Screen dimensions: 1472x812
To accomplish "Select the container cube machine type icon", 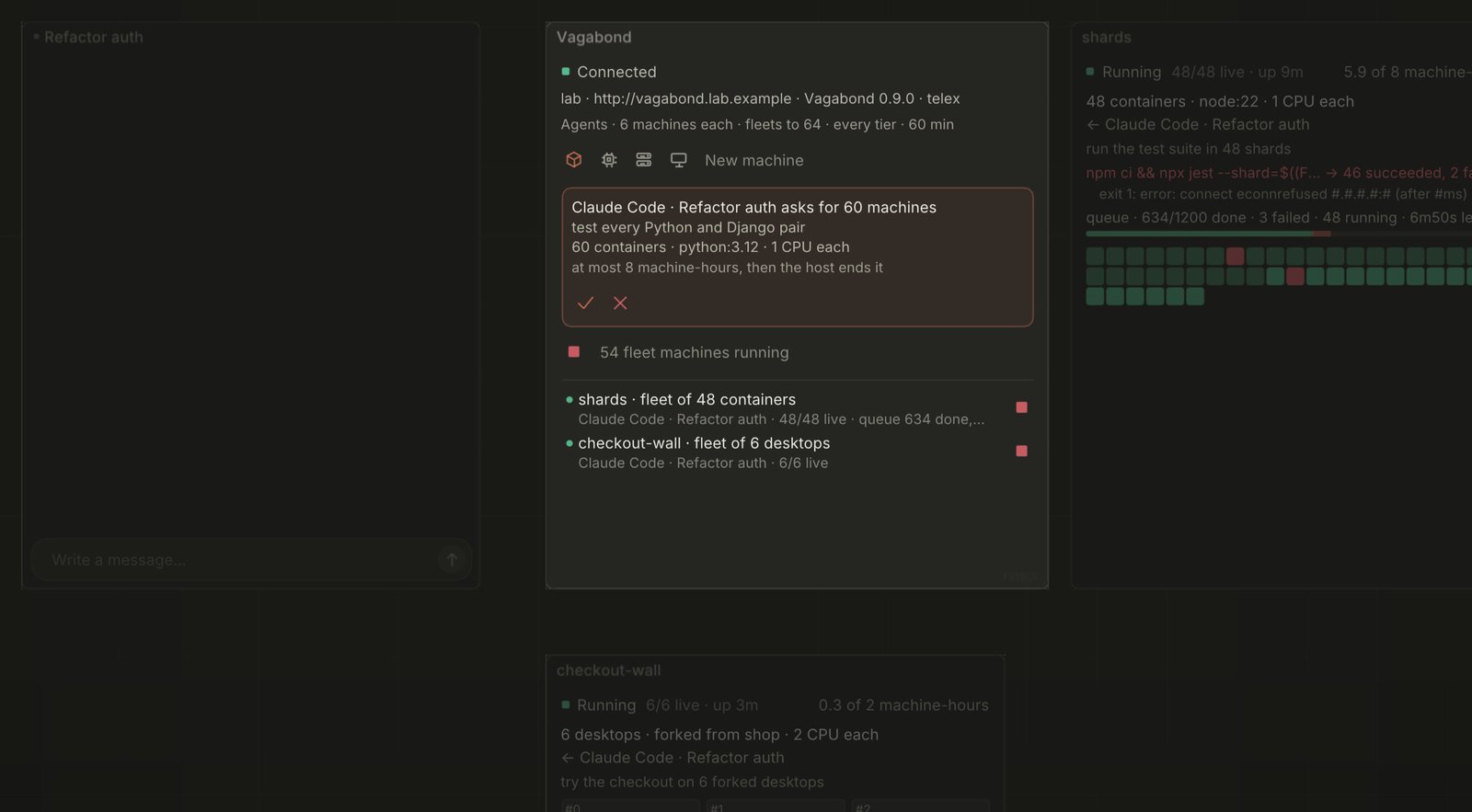I will [x=573, y=160].
